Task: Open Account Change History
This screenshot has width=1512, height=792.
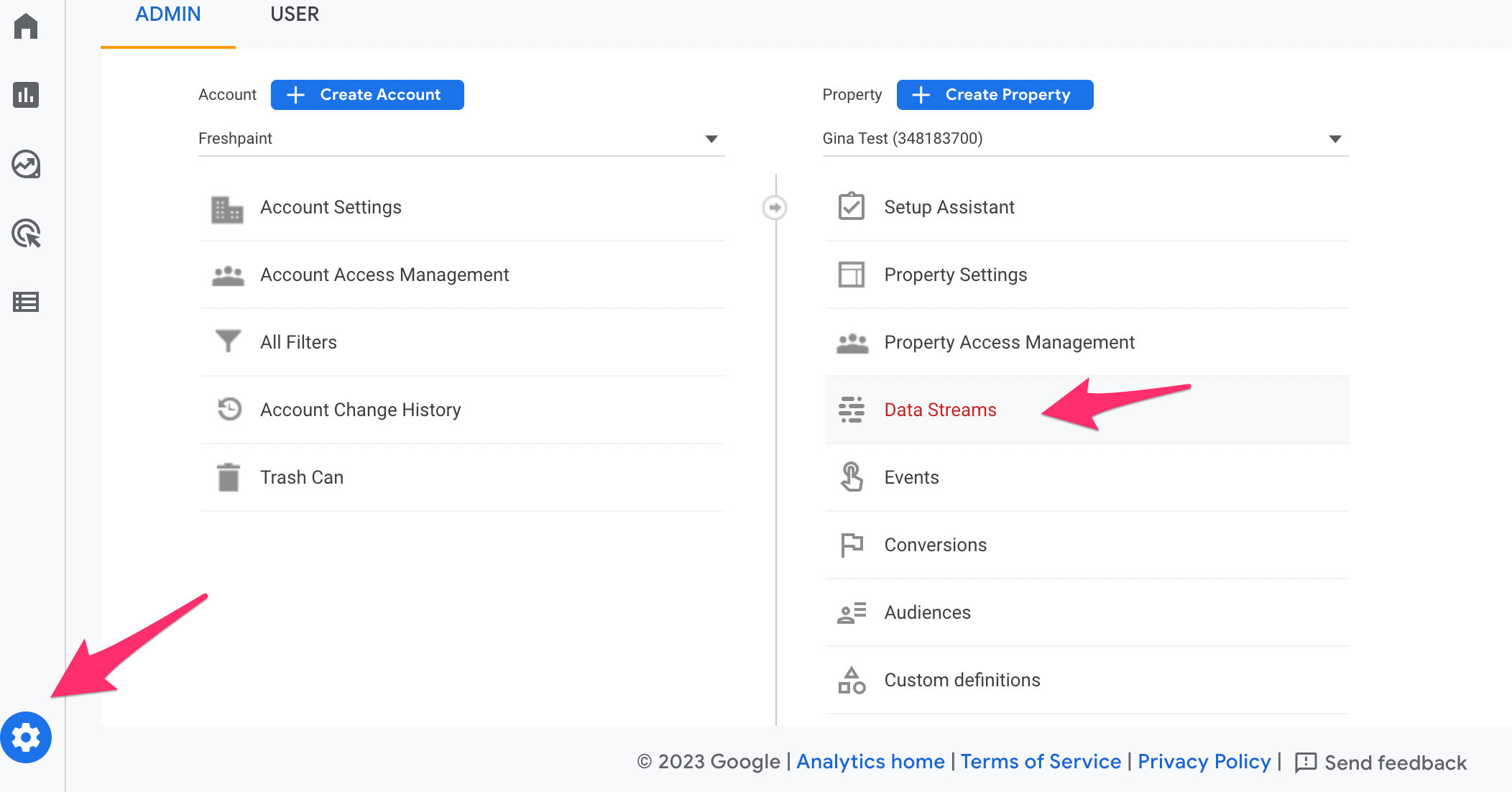Action: (360, 410)
